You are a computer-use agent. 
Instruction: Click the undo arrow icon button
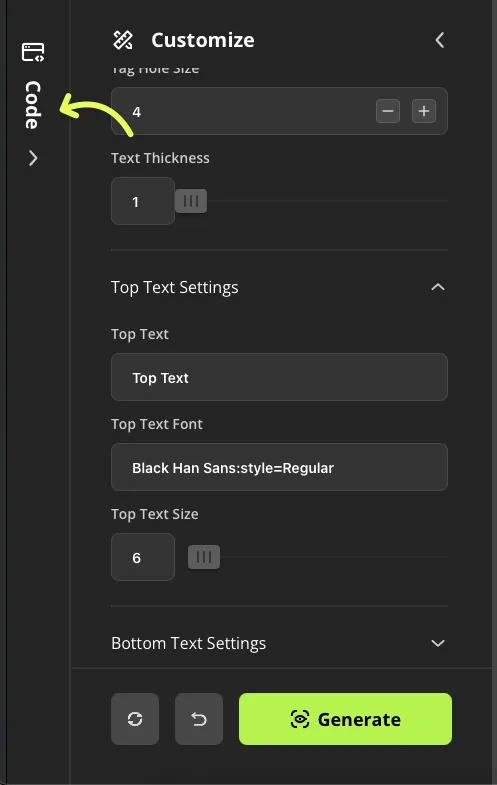(x=199, y=719)
